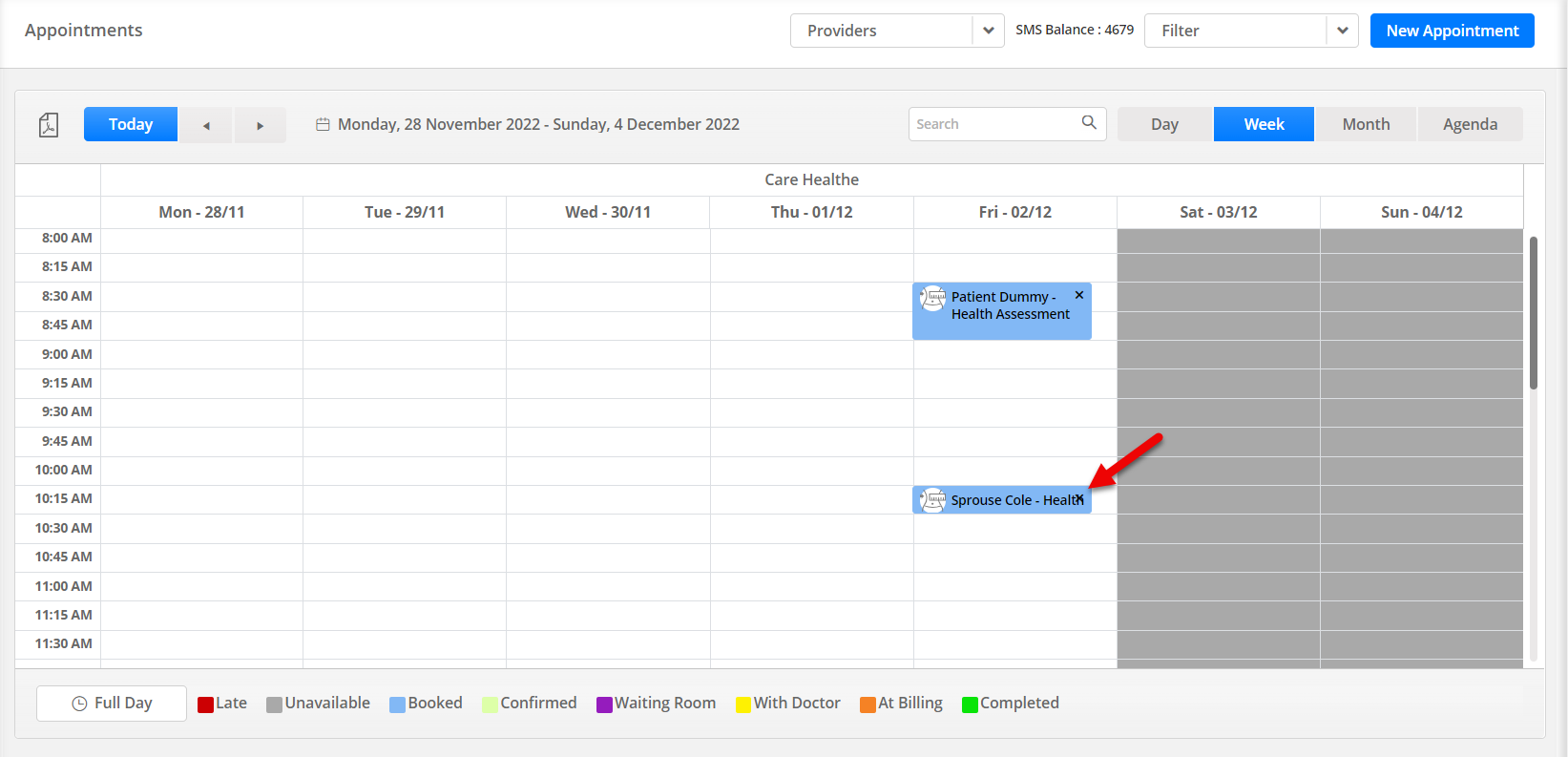This screenshot has width=1568, height=757.
Task: Click the 11:30 AM time label
Action: point(63,643)
